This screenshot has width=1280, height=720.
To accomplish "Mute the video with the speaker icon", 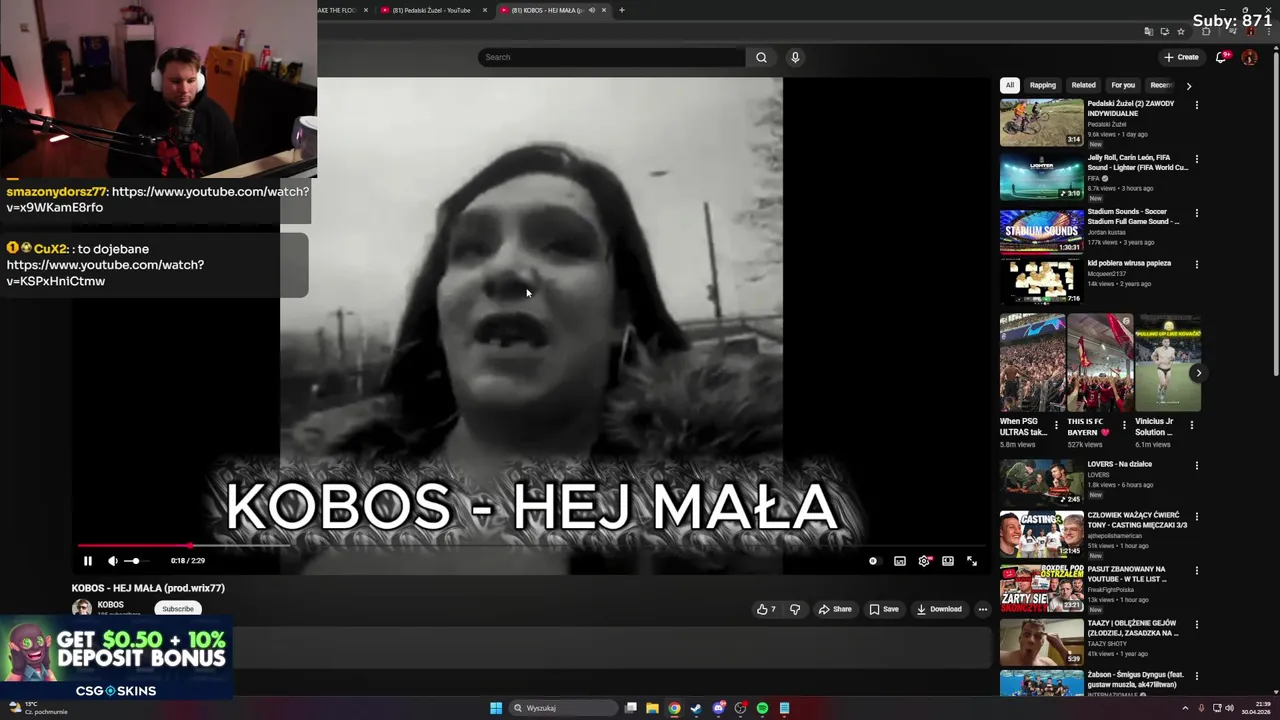I will tap(112, 561).
